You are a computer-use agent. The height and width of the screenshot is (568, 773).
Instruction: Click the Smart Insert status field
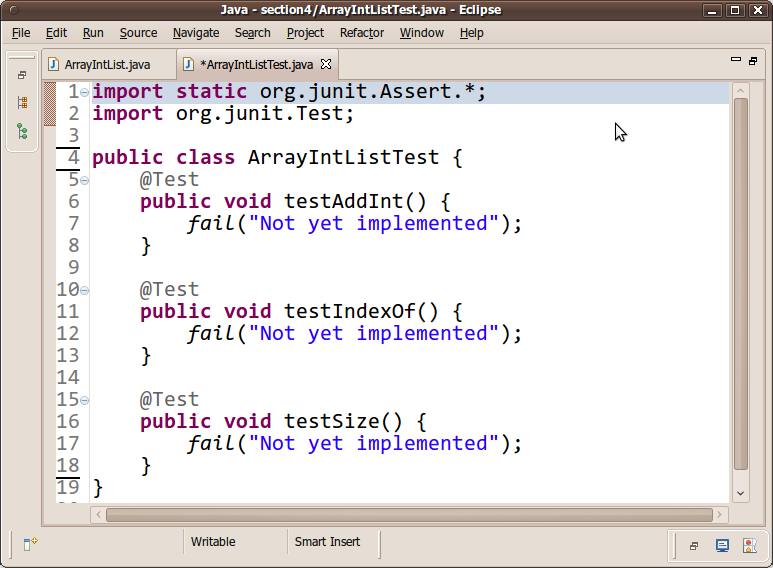(327, 542)
